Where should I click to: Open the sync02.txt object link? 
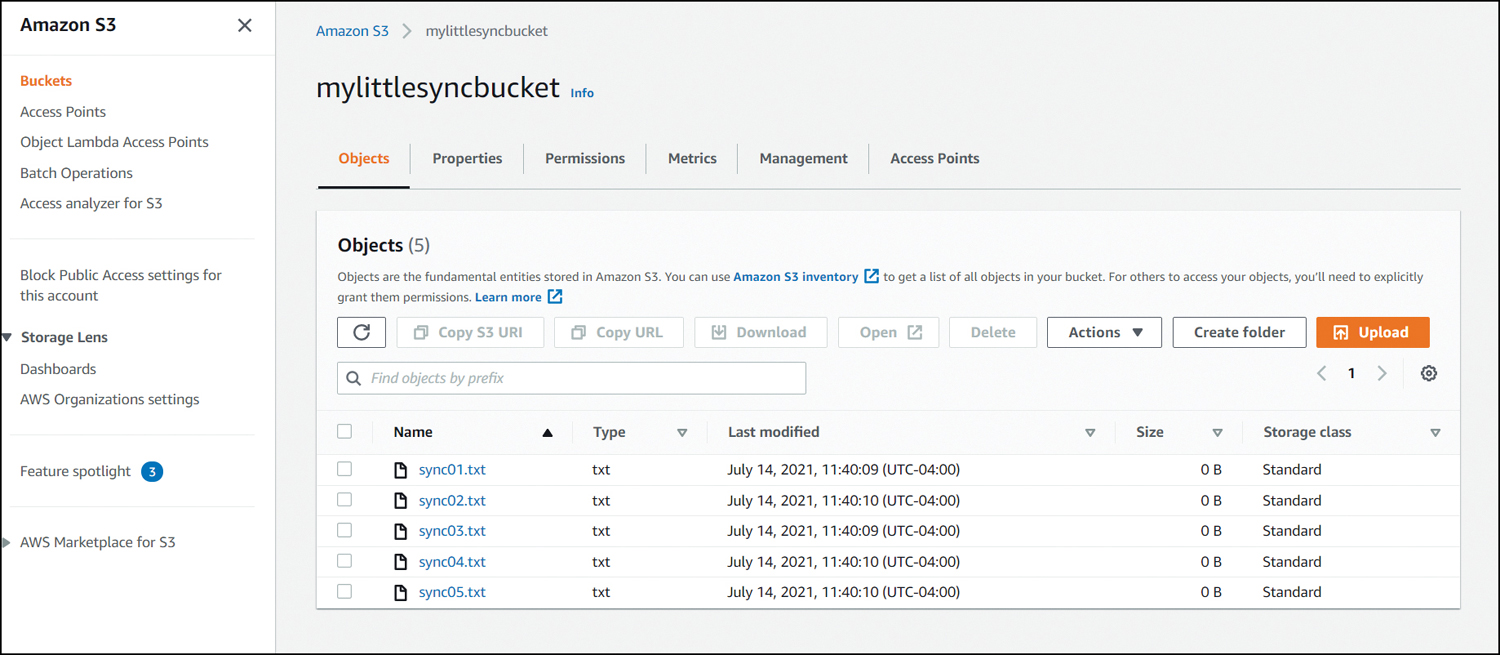point(452,501)
